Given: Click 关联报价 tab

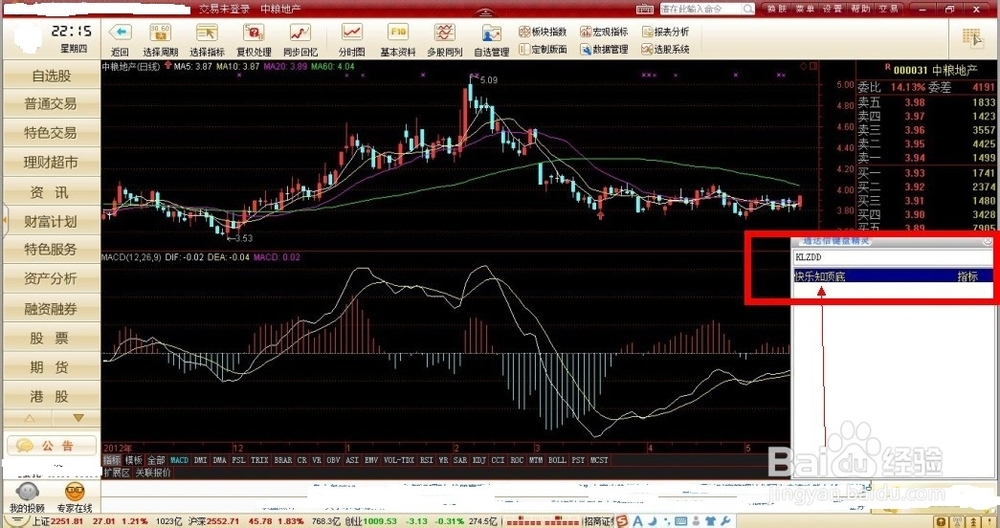Looking at the screenshot, I should (x=153, y=473).
